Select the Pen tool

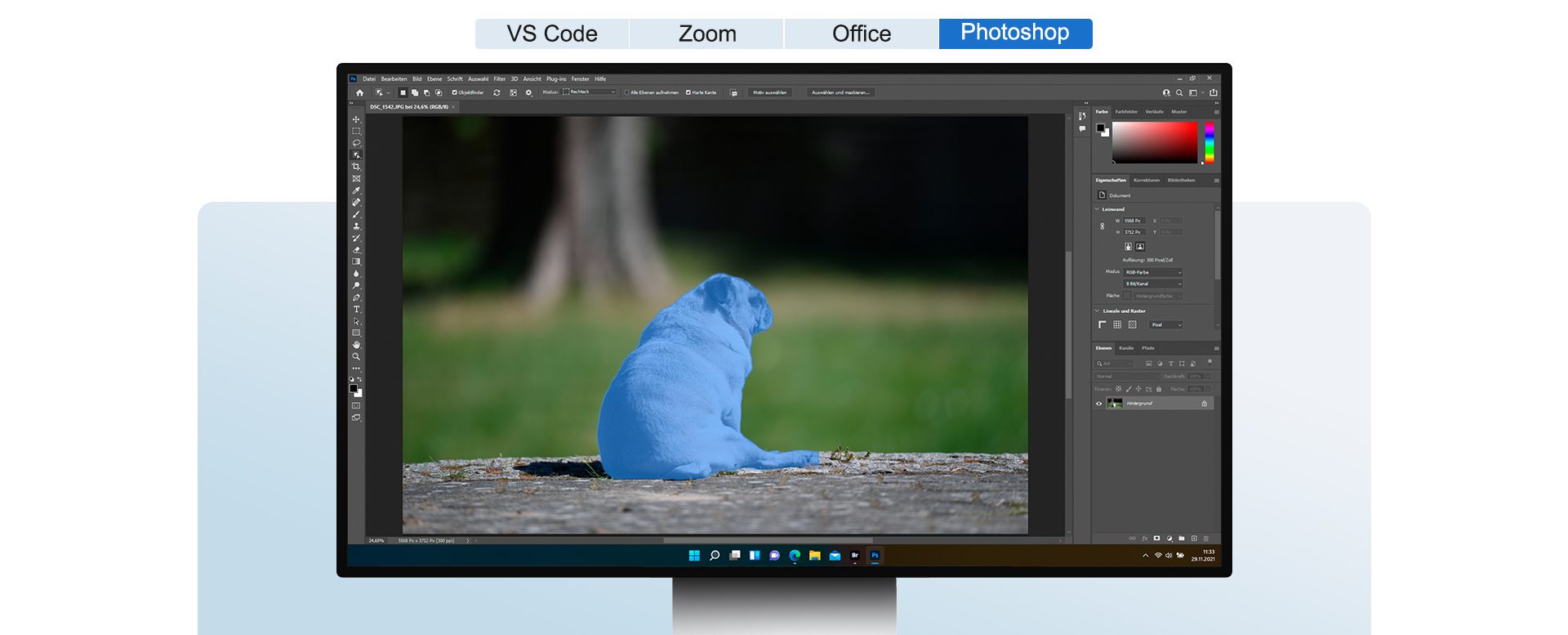tap(356, 297)
